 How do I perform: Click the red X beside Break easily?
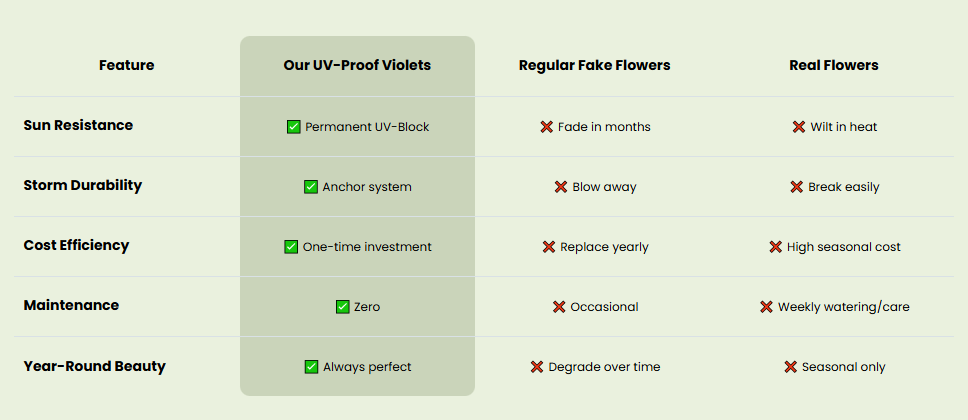(x=797, y=187)
